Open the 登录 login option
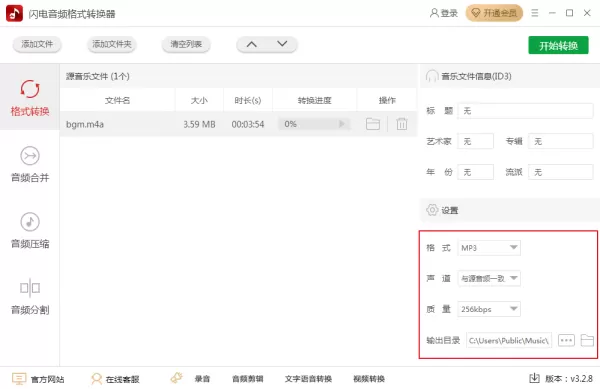600x389 pixels. (443, 13)
